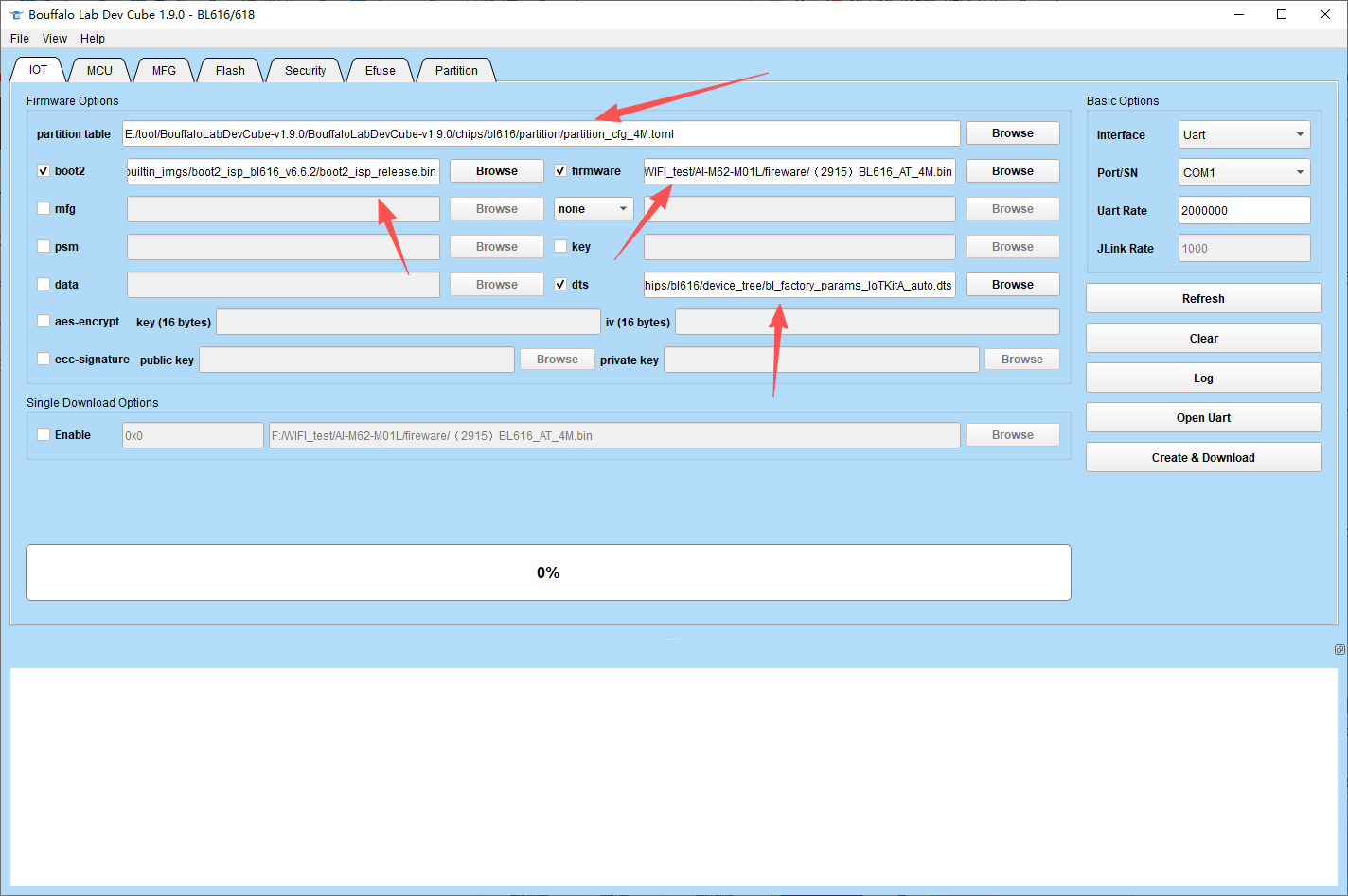Screen dimensions: 1348x896
Task: Open the 'none' dropdown next to mfg
Action: (x=594, y=209)
